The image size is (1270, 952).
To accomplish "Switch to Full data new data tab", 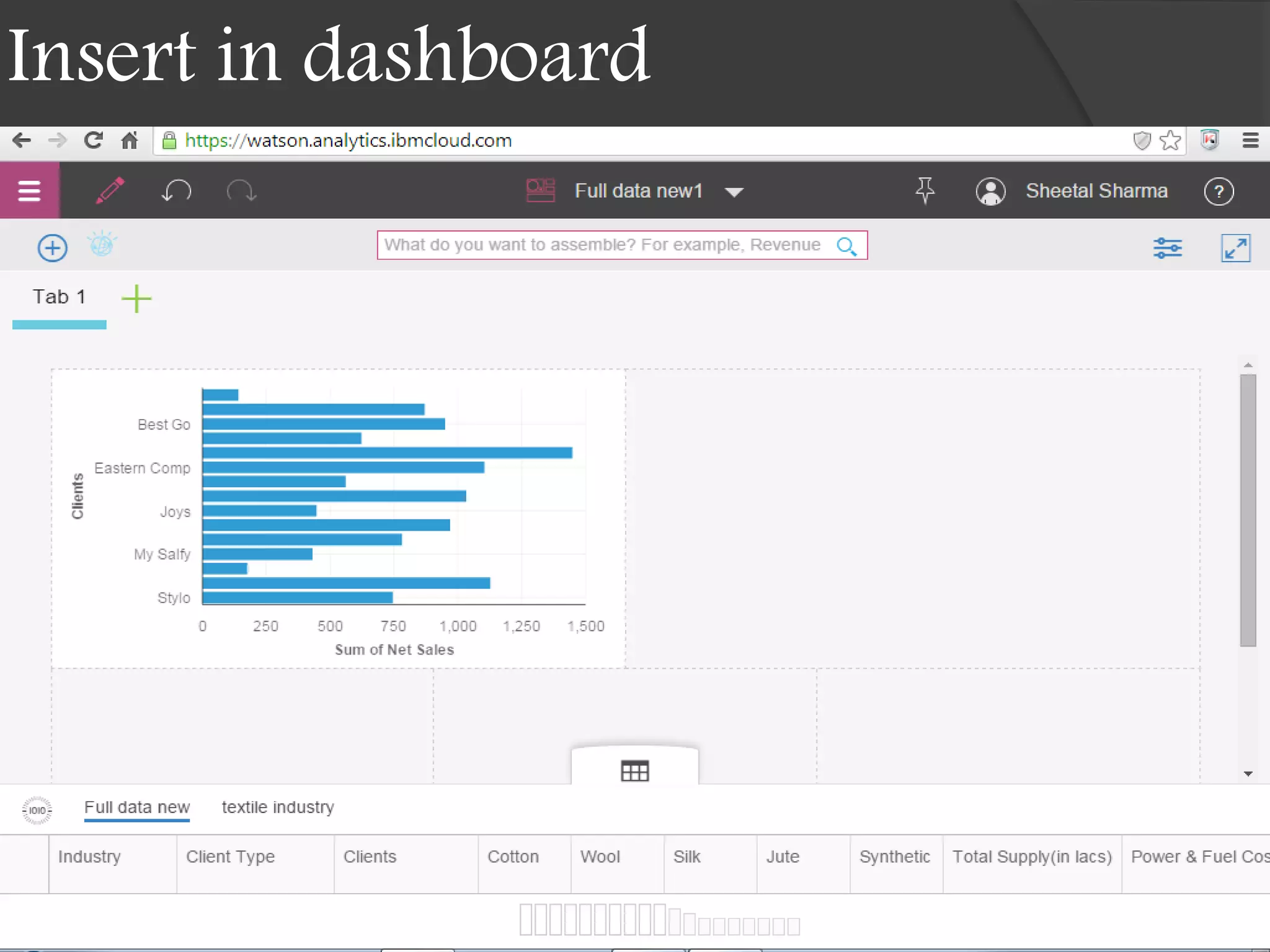I will 137,807.
